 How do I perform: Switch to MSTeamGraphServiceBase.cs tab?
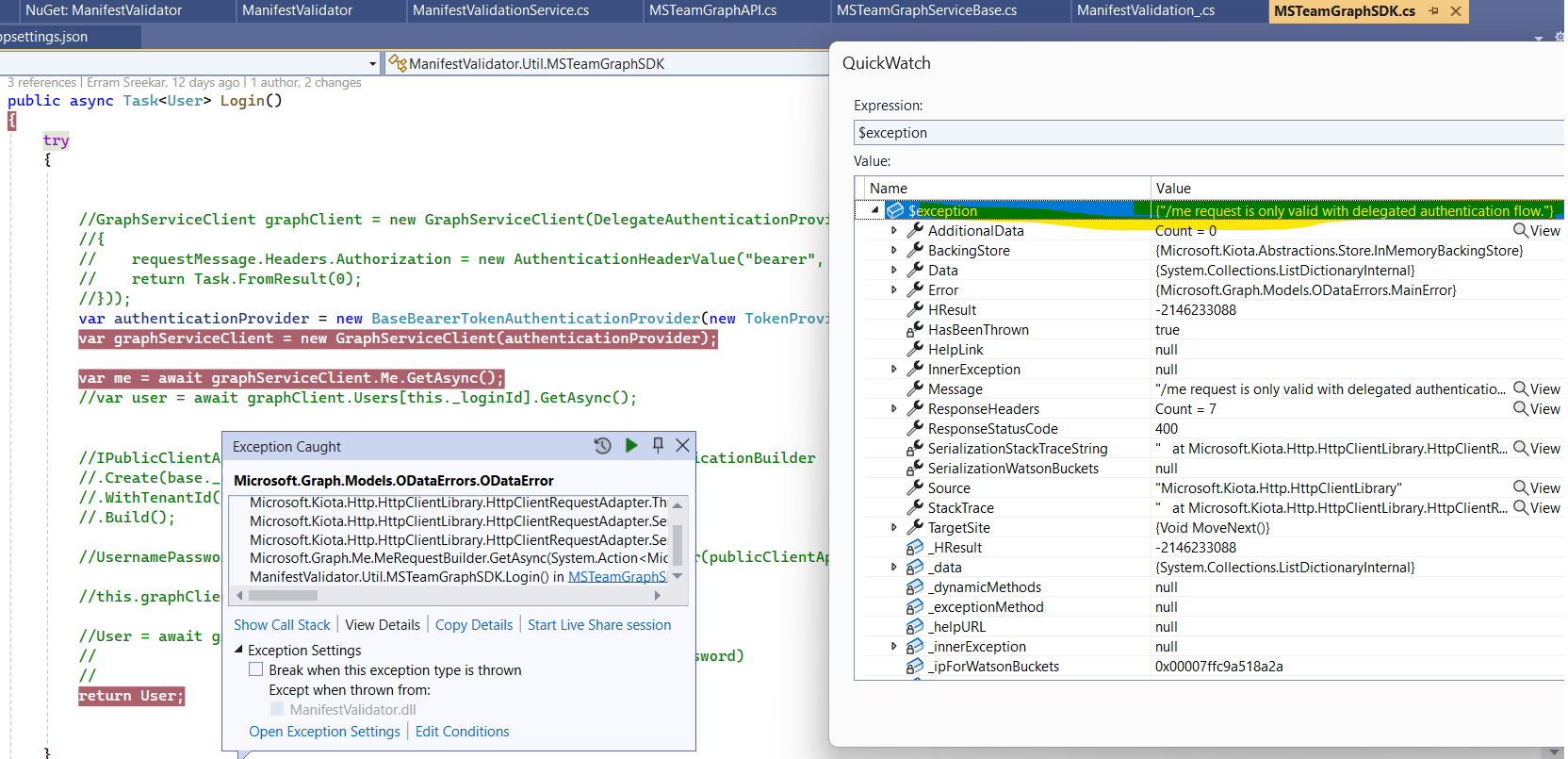(926, 10)
